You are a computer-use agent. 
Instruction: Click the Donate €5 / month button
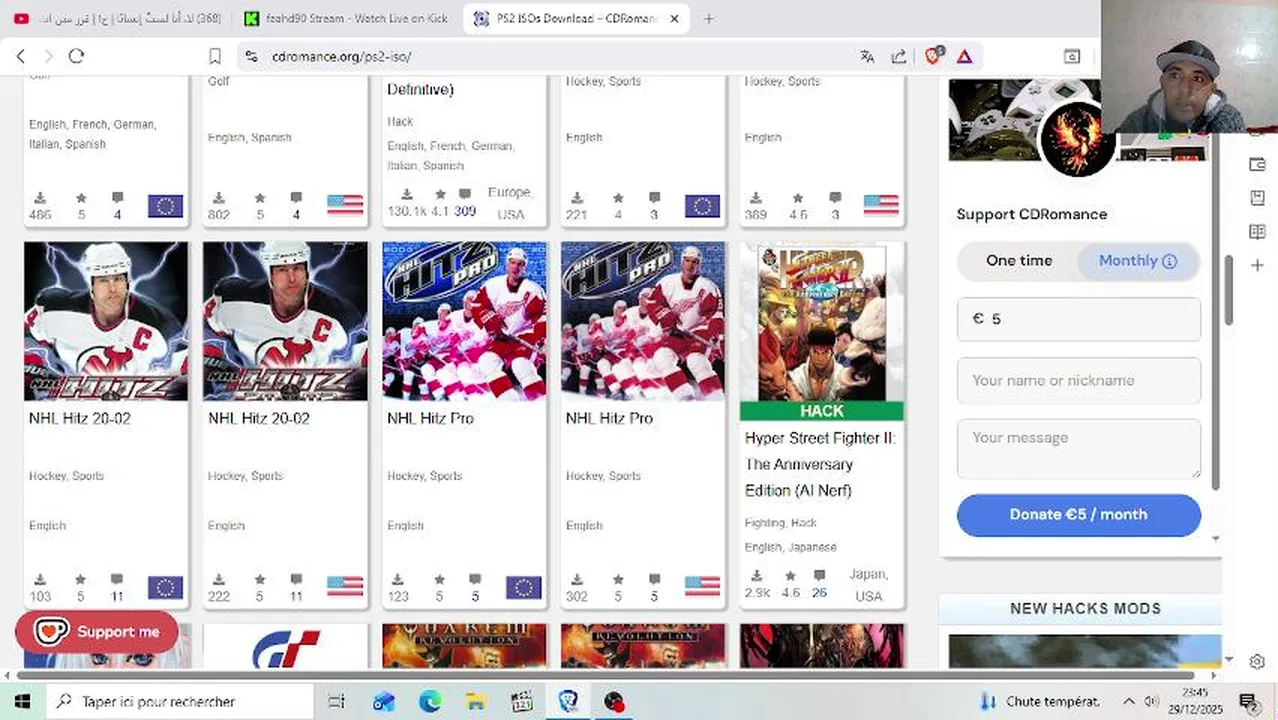(1078, 515)
